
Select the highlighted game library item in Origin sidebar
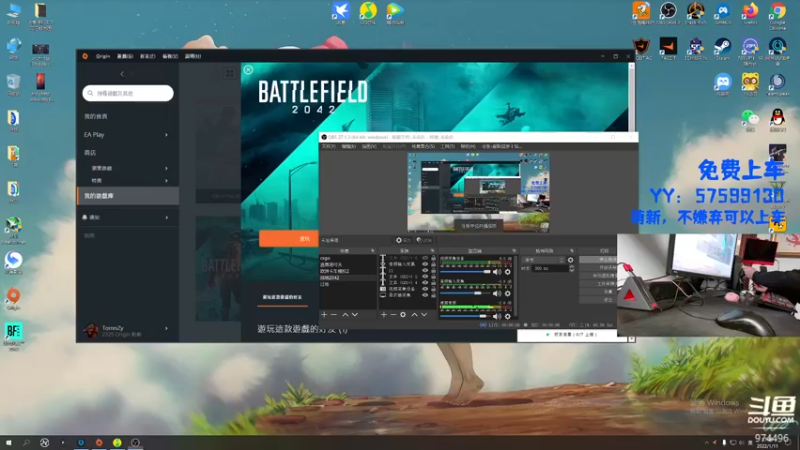click(128, 196)
